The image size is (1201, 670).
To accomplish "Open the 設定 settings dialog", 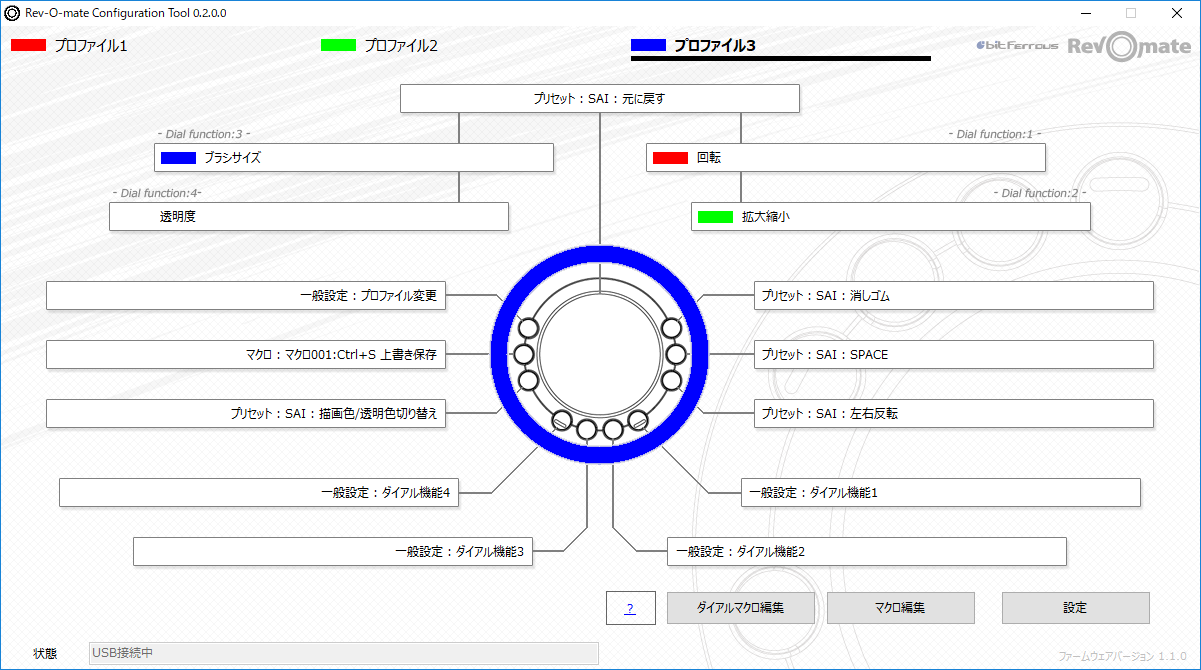I will pyautogui.click(x=1075, y=607).
